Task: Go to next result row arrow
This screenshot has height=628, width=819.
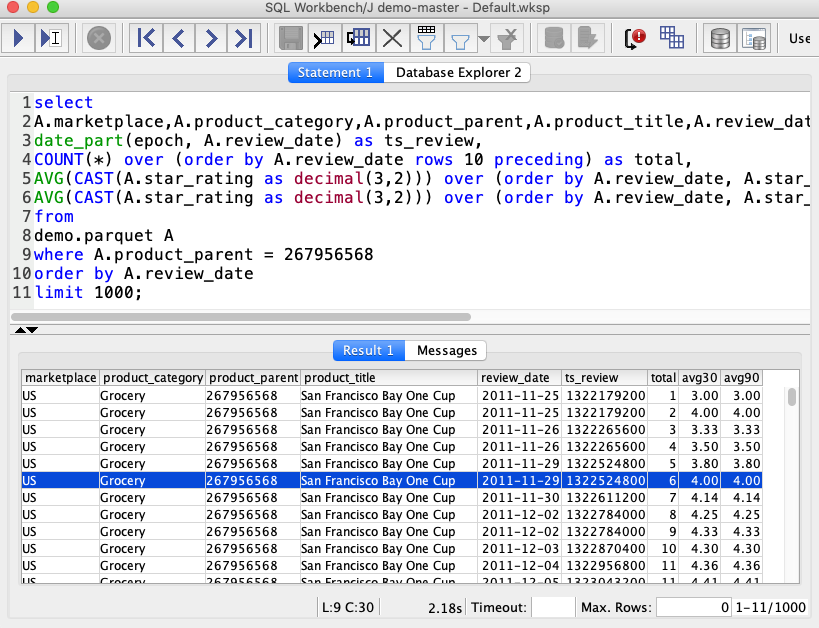Action: (211, 39)
